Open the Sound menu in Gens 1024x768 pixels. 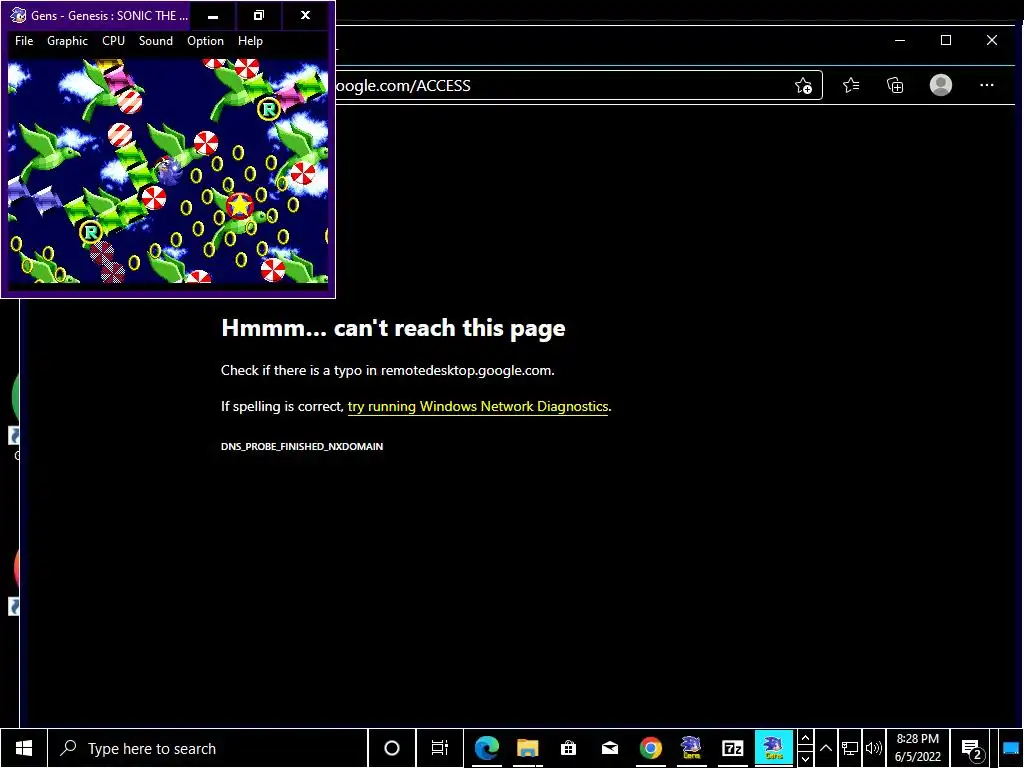tap(155, 40)
